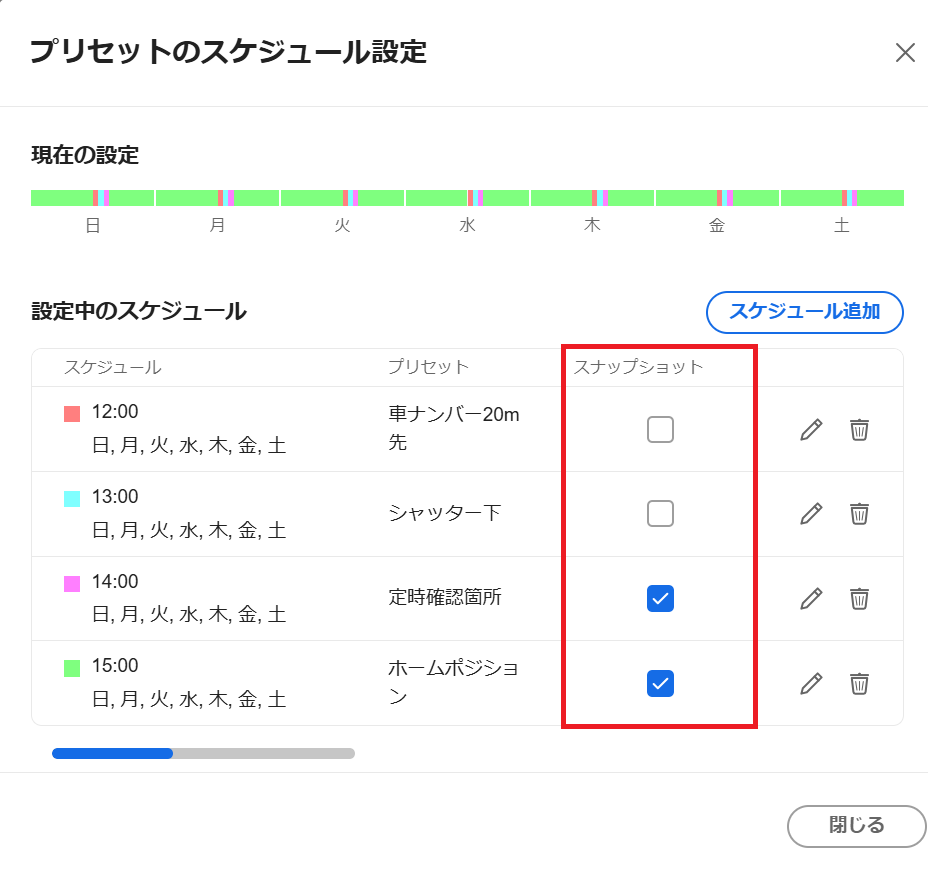The width and height of the screenshot is (928, 872).
Task: Select the ホームポジション preset text
Action: point(453,682)
